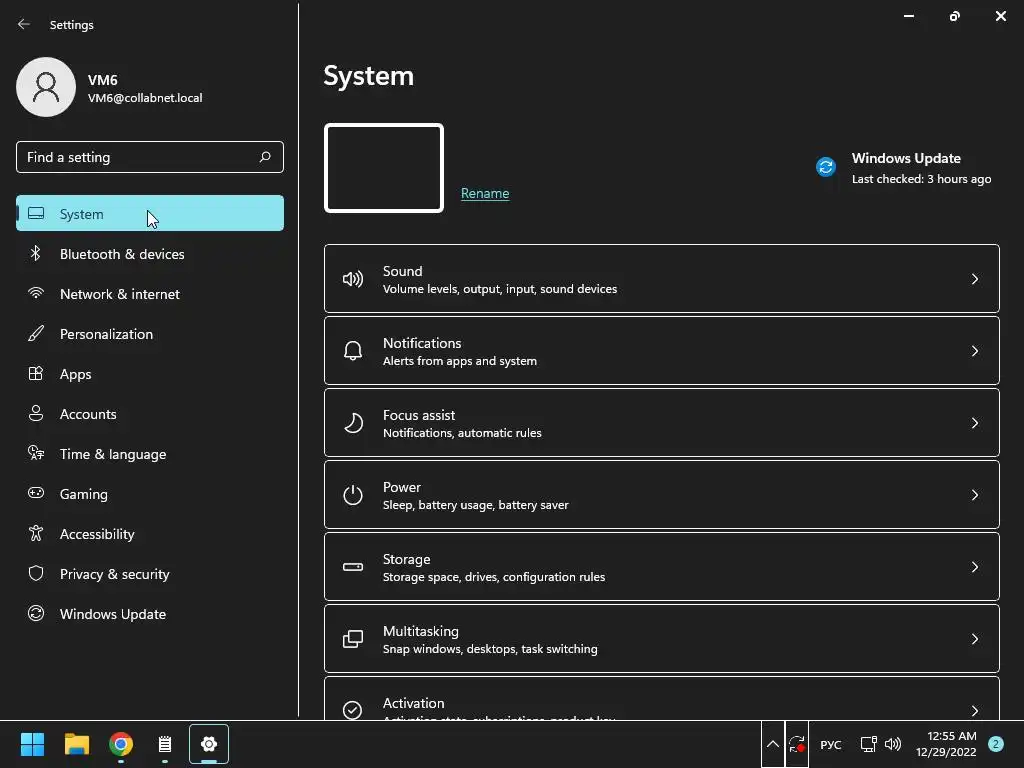Click the Apps grid icon in sidebar

point(36,374)
